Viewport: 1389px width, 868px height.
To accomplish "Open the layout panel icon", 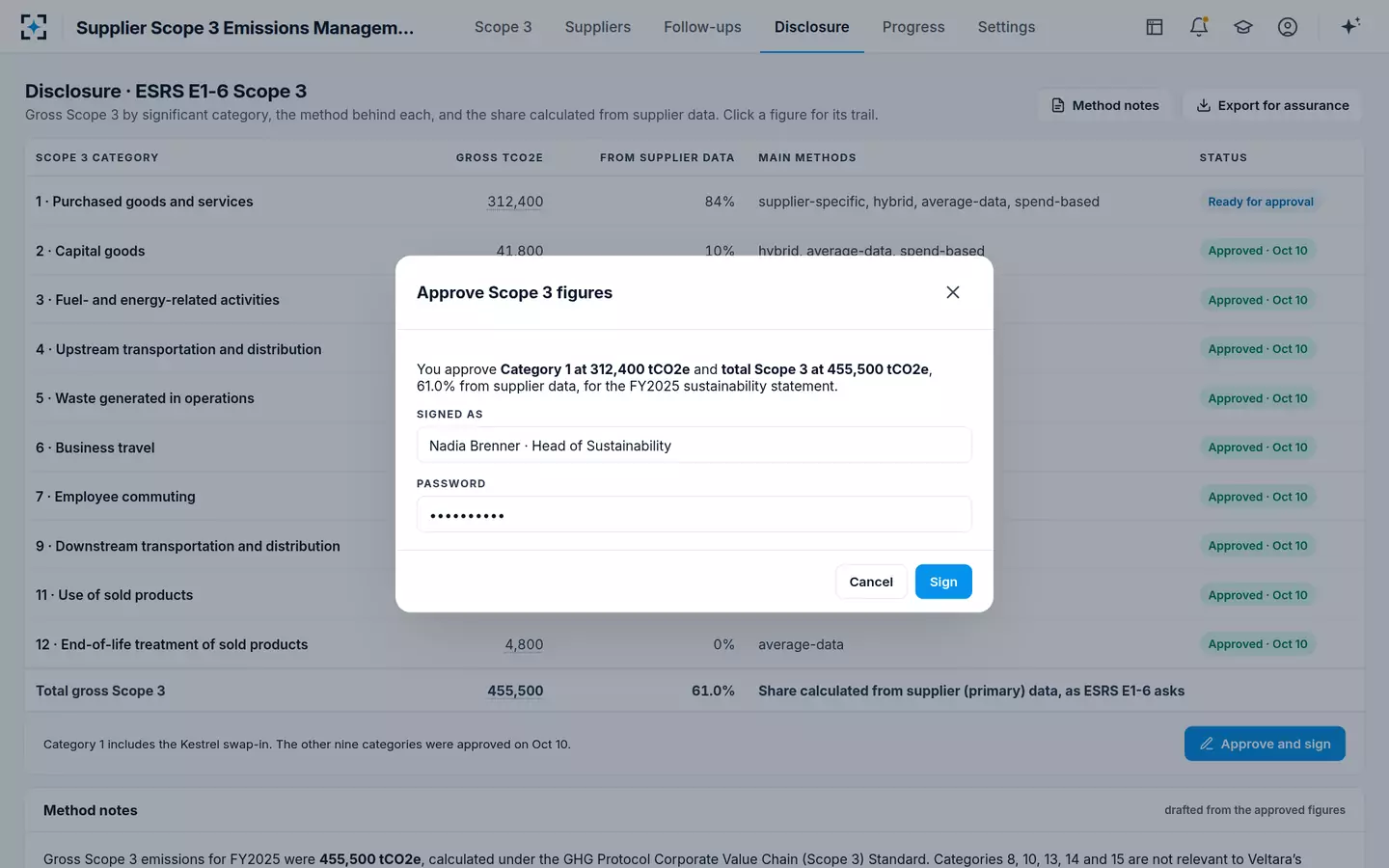I will [x=1155, y=27].
